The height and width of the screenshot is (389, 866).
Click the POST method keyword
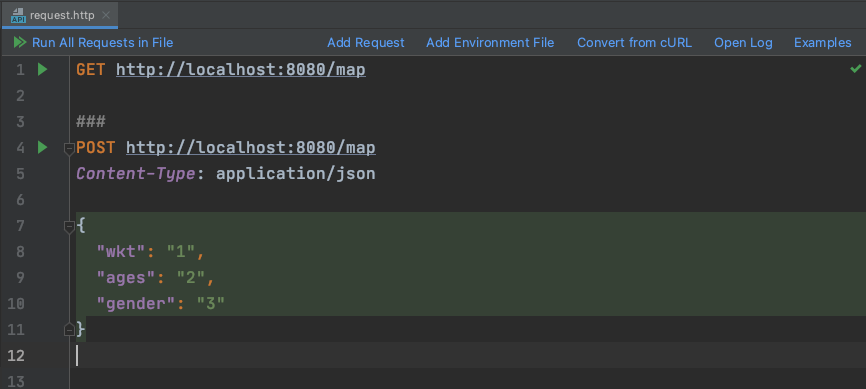point(96,148)
